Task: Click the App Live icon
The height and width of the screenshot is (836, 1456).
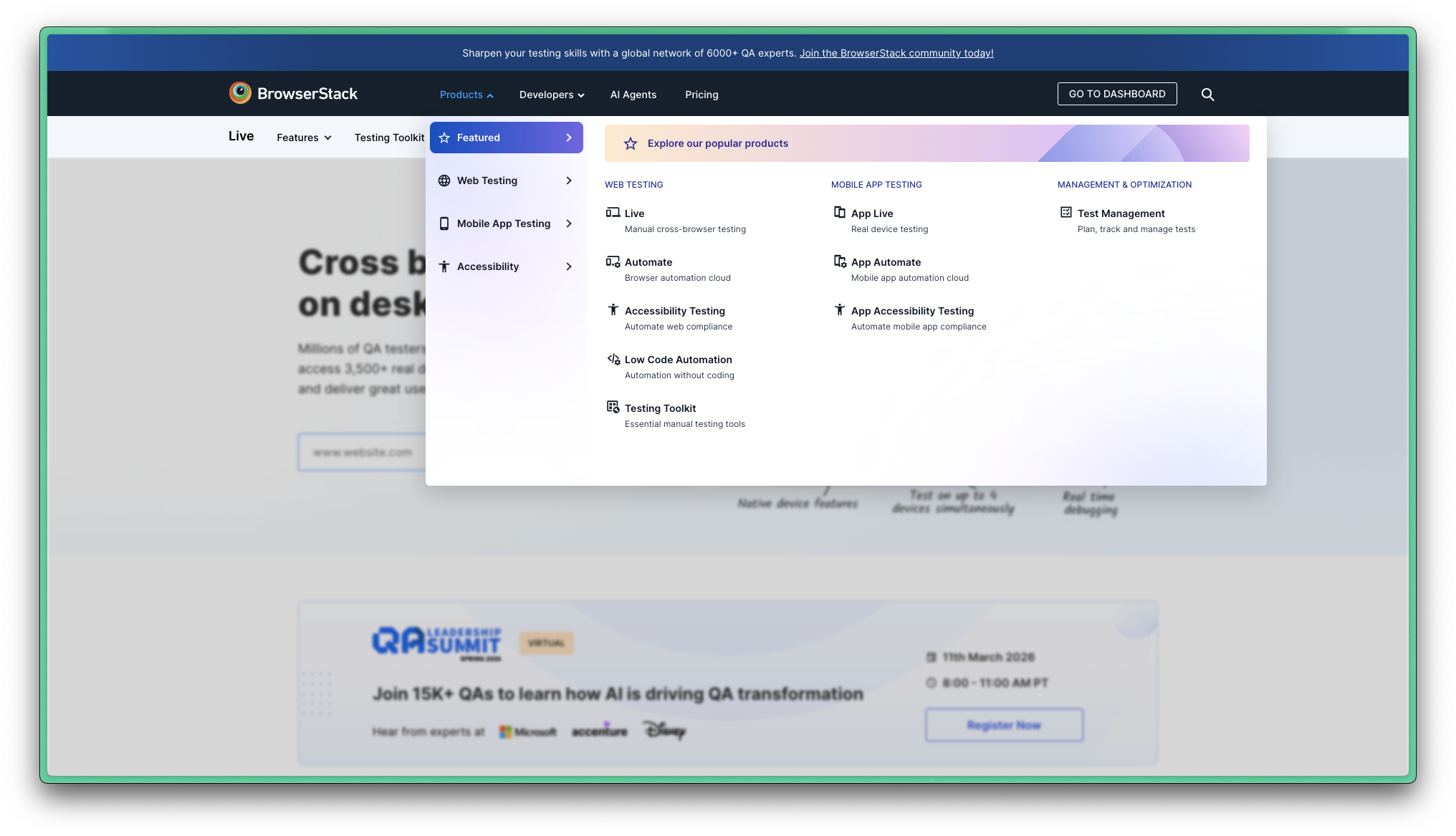Action: (839, 212)
